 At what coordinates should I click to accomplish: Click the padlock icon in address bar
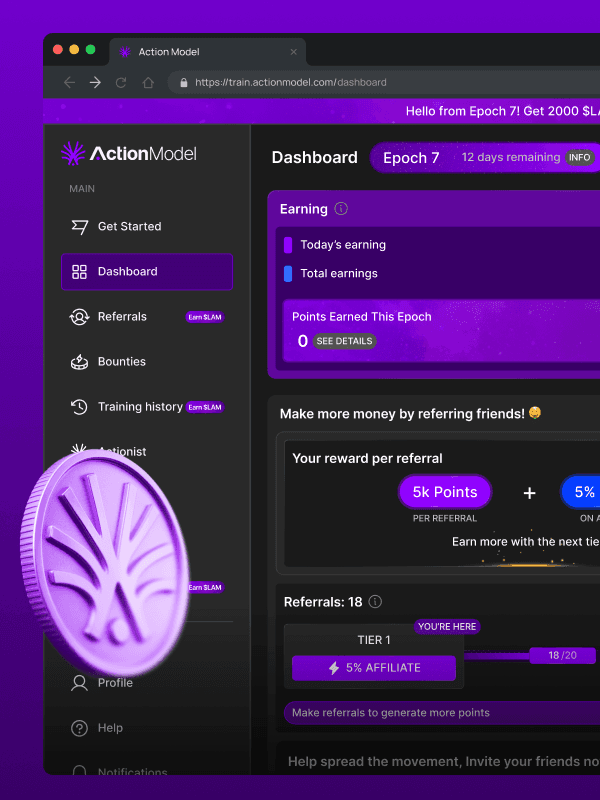(184, 83)
